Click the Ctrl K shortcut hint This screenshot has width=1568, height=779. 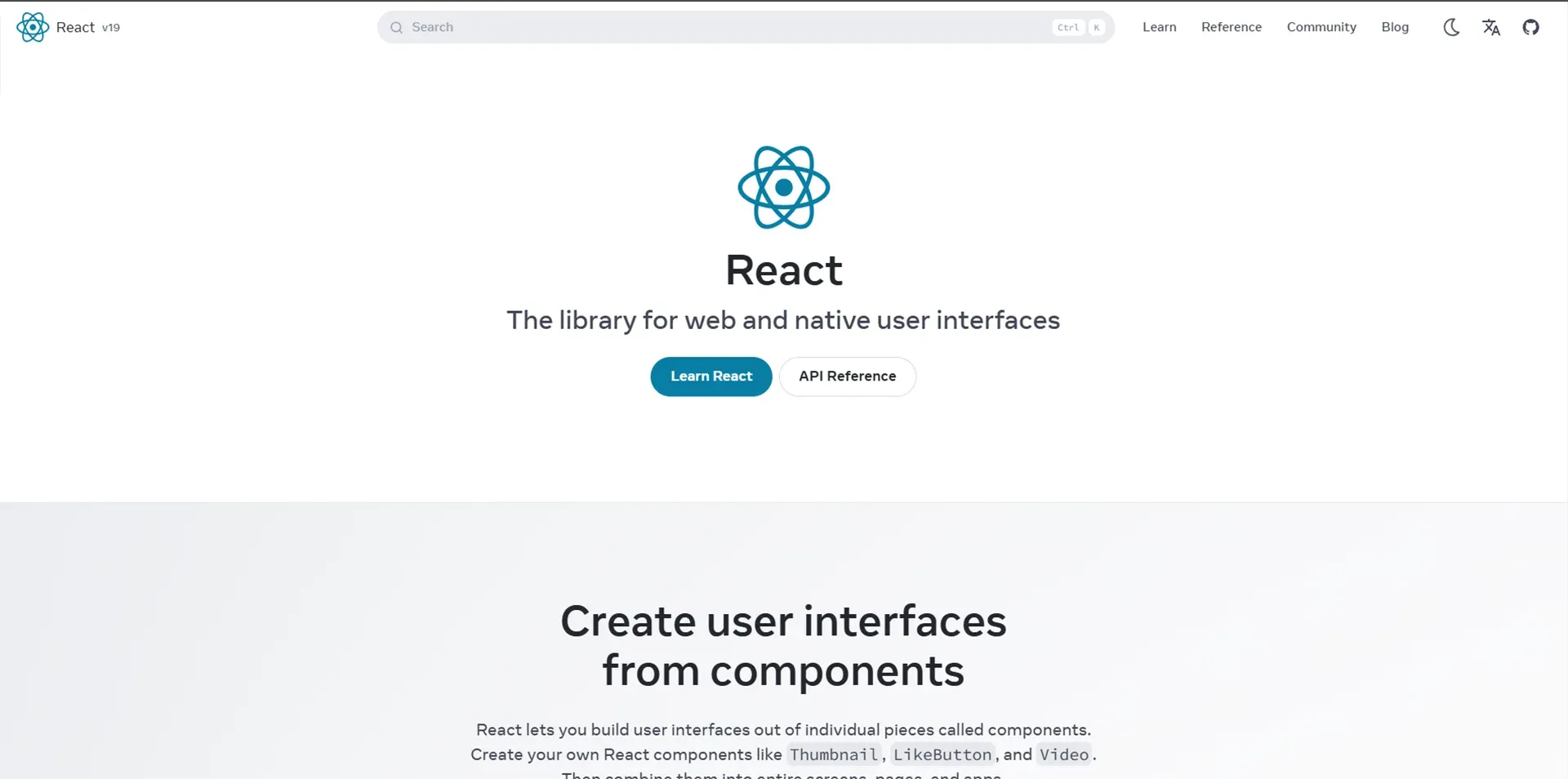point(1079,27)
